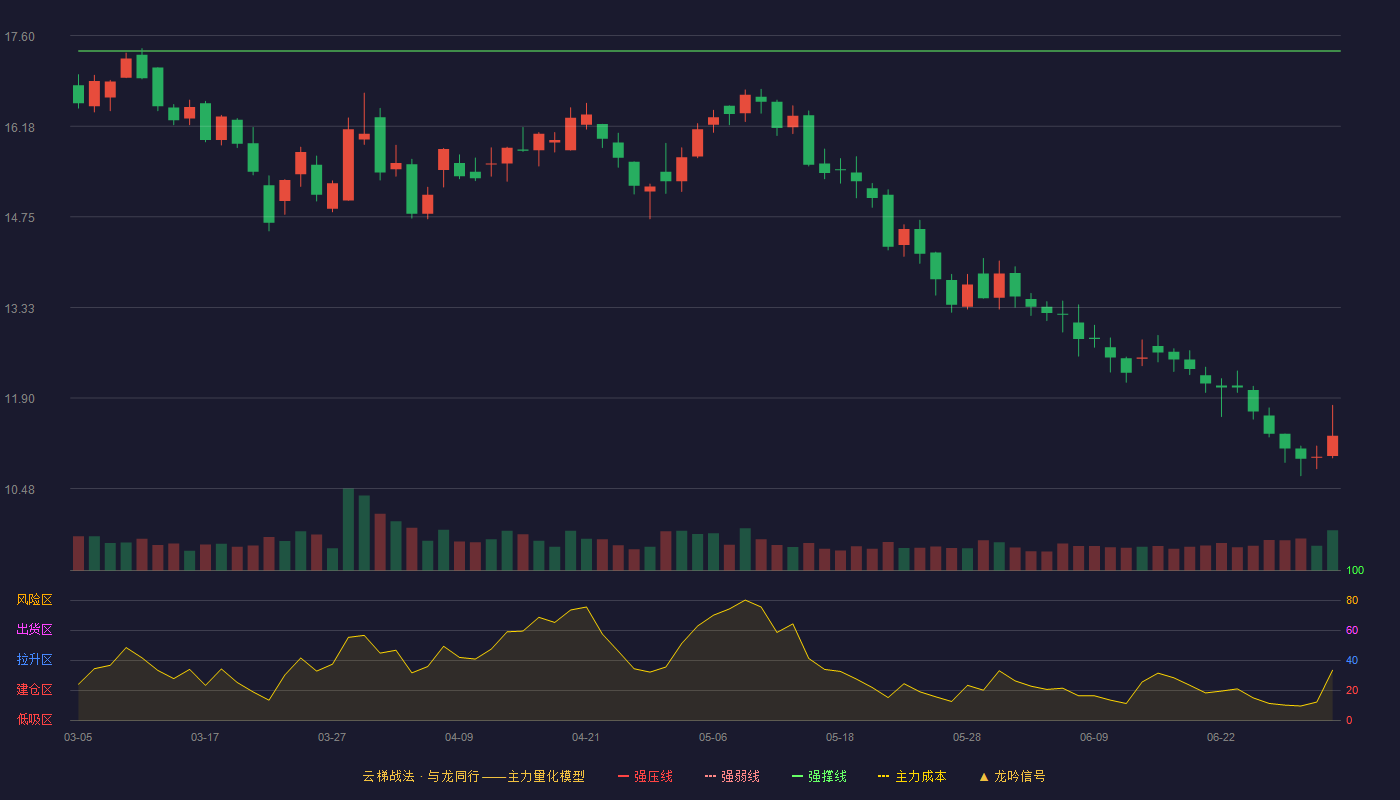Click the 03-17 date label

205,737
